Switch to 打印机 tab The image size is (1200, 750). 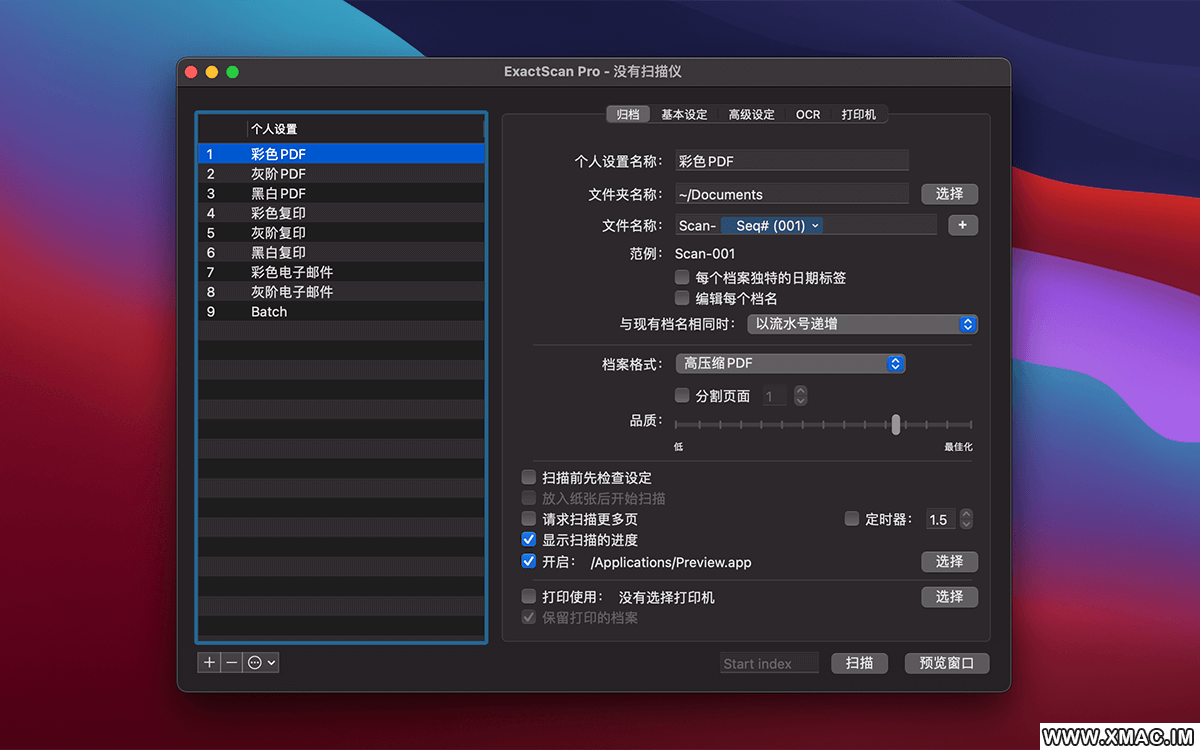[x=859, y=115]
